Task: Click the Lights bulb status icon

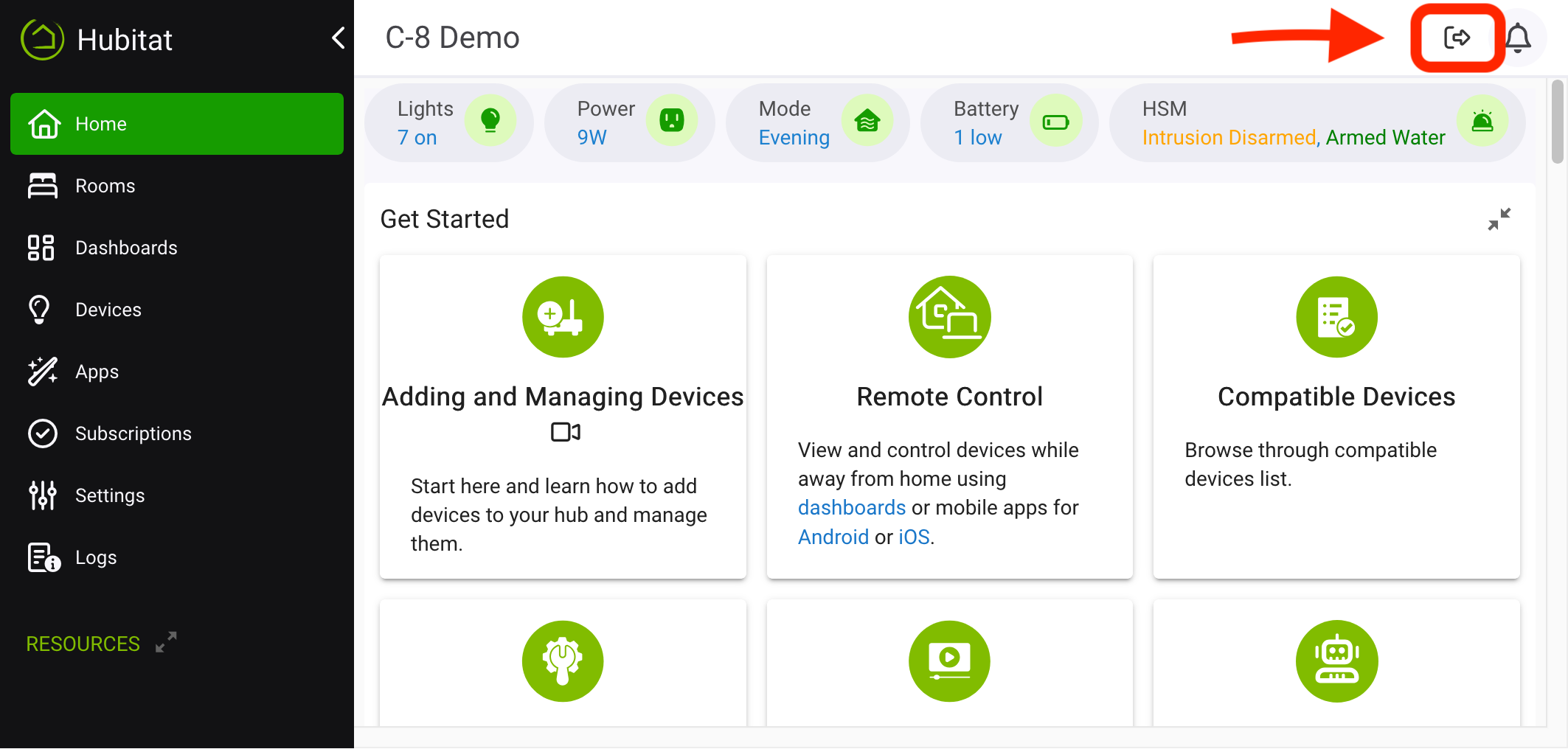Action: tap(490, 120)
